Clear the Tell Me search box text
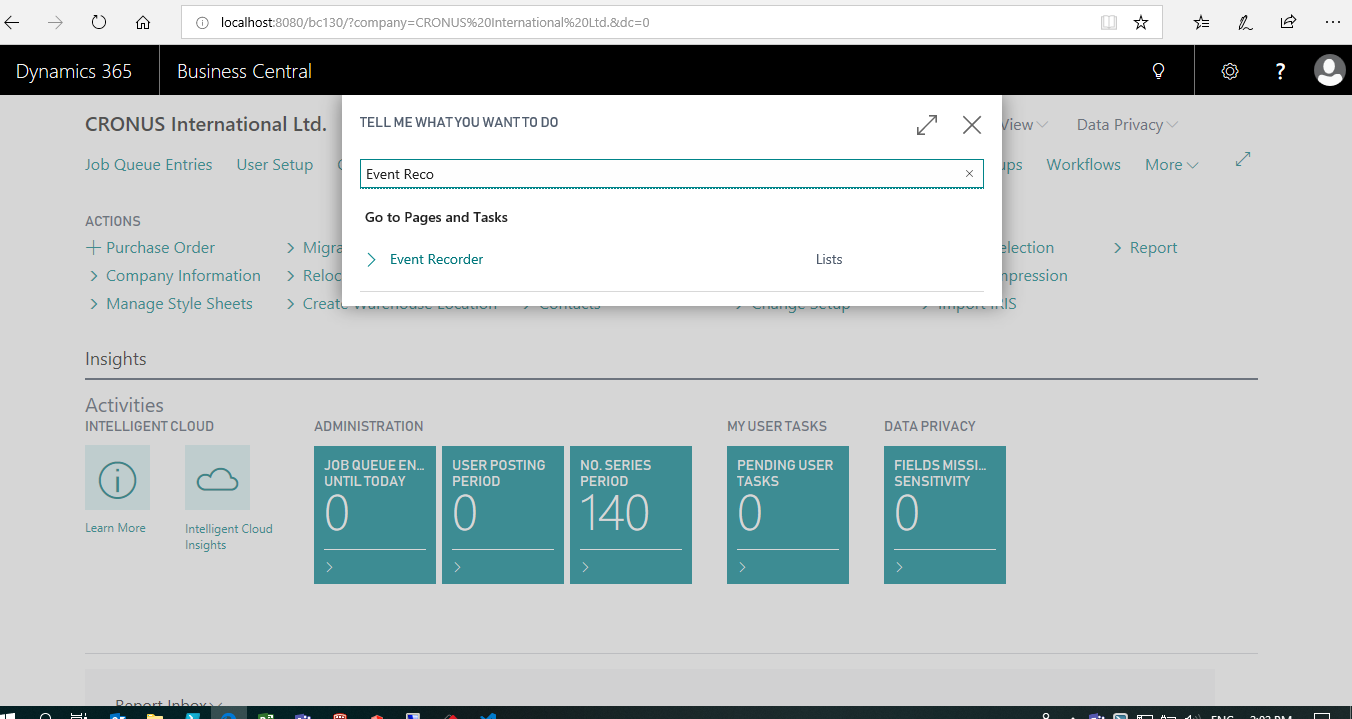The image size is (1352, 719). 969,173
